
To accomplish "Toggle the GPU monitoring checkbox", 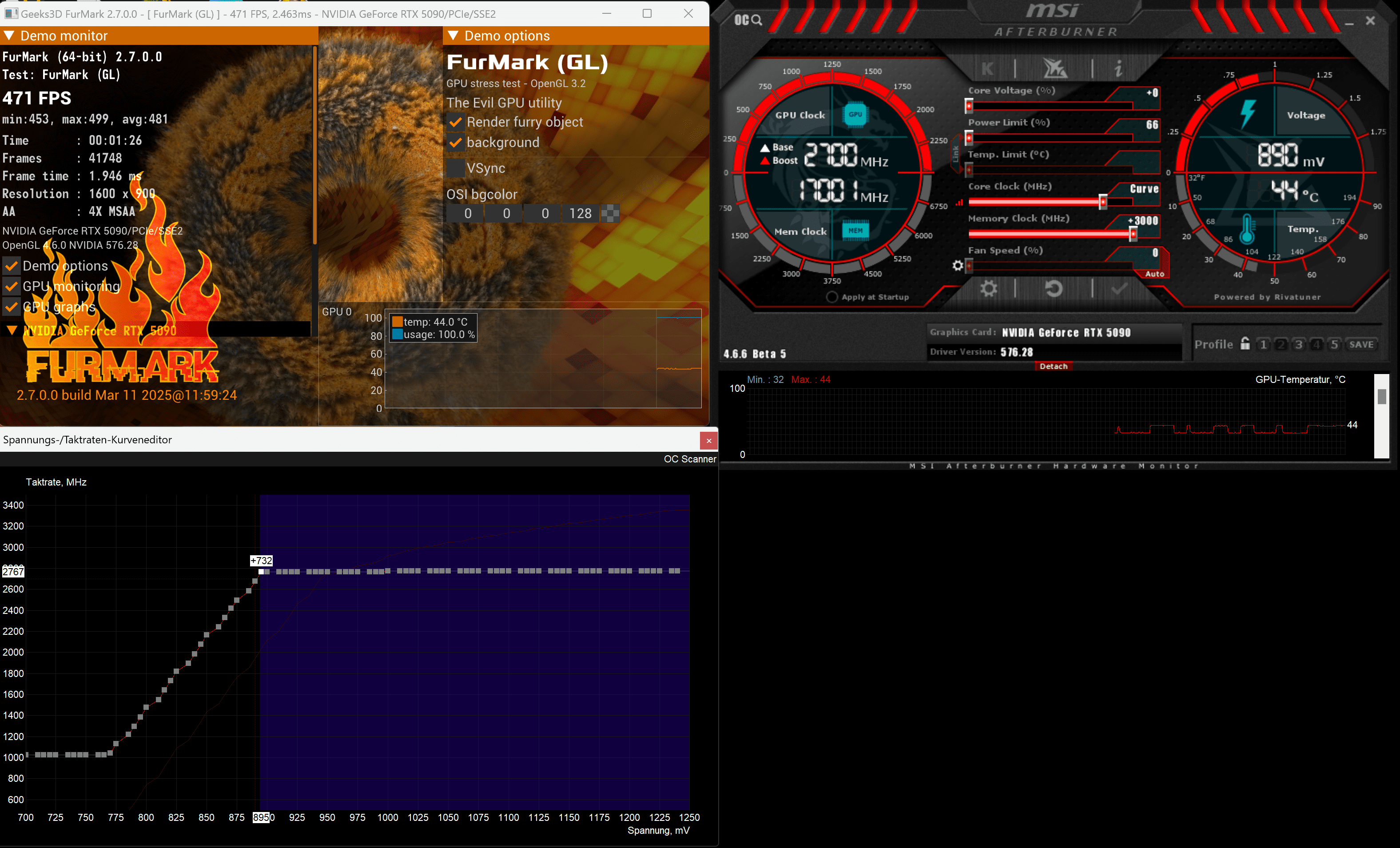I will pyautogui.click(x=11, y=287).
